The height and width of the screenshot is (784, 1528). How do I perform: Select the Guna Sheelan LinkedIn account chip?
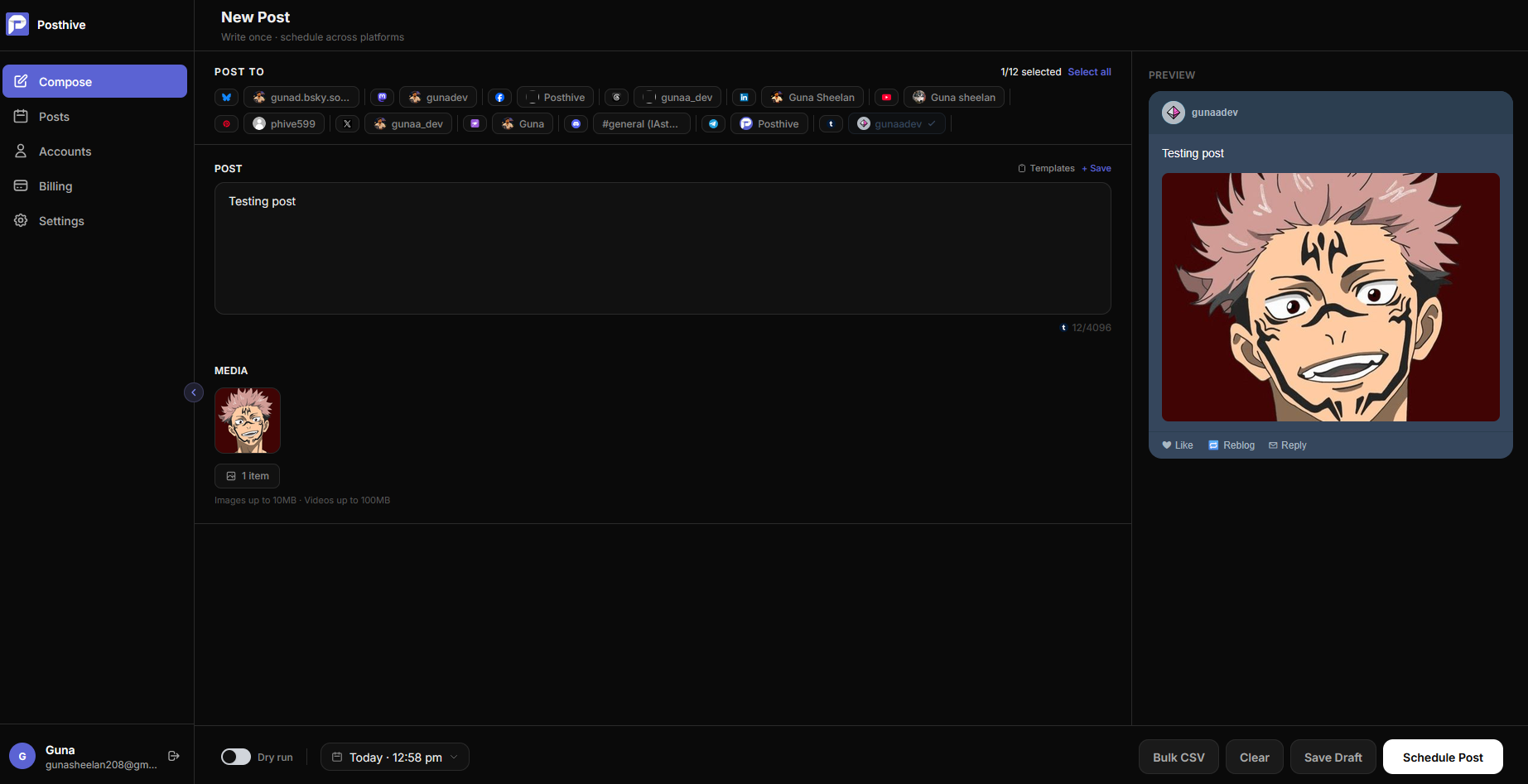812,98
